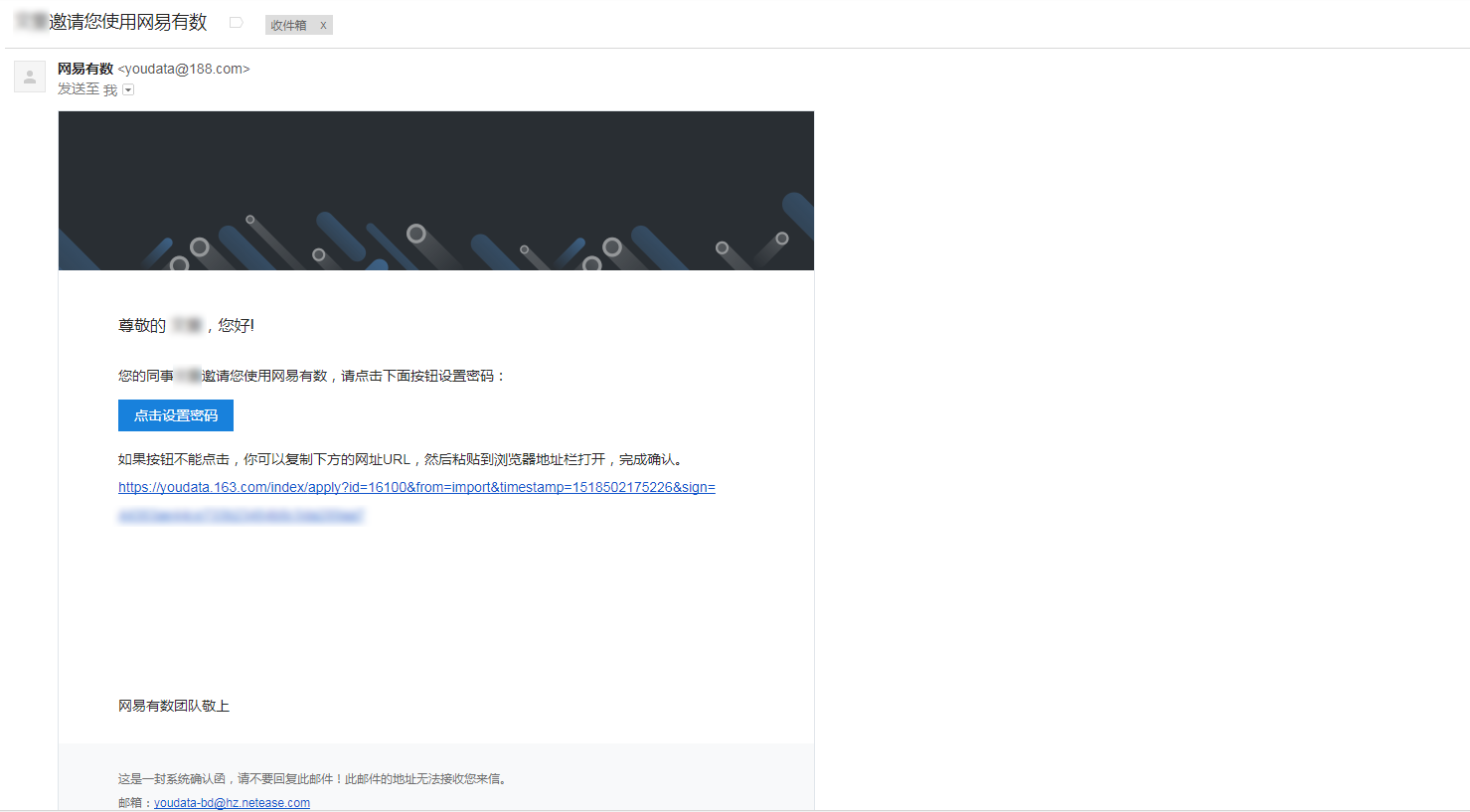Click the 您的同事…邀请您使用网易有数 sentence
Screen dimensions: 1470x812
[x=312, y=376]
